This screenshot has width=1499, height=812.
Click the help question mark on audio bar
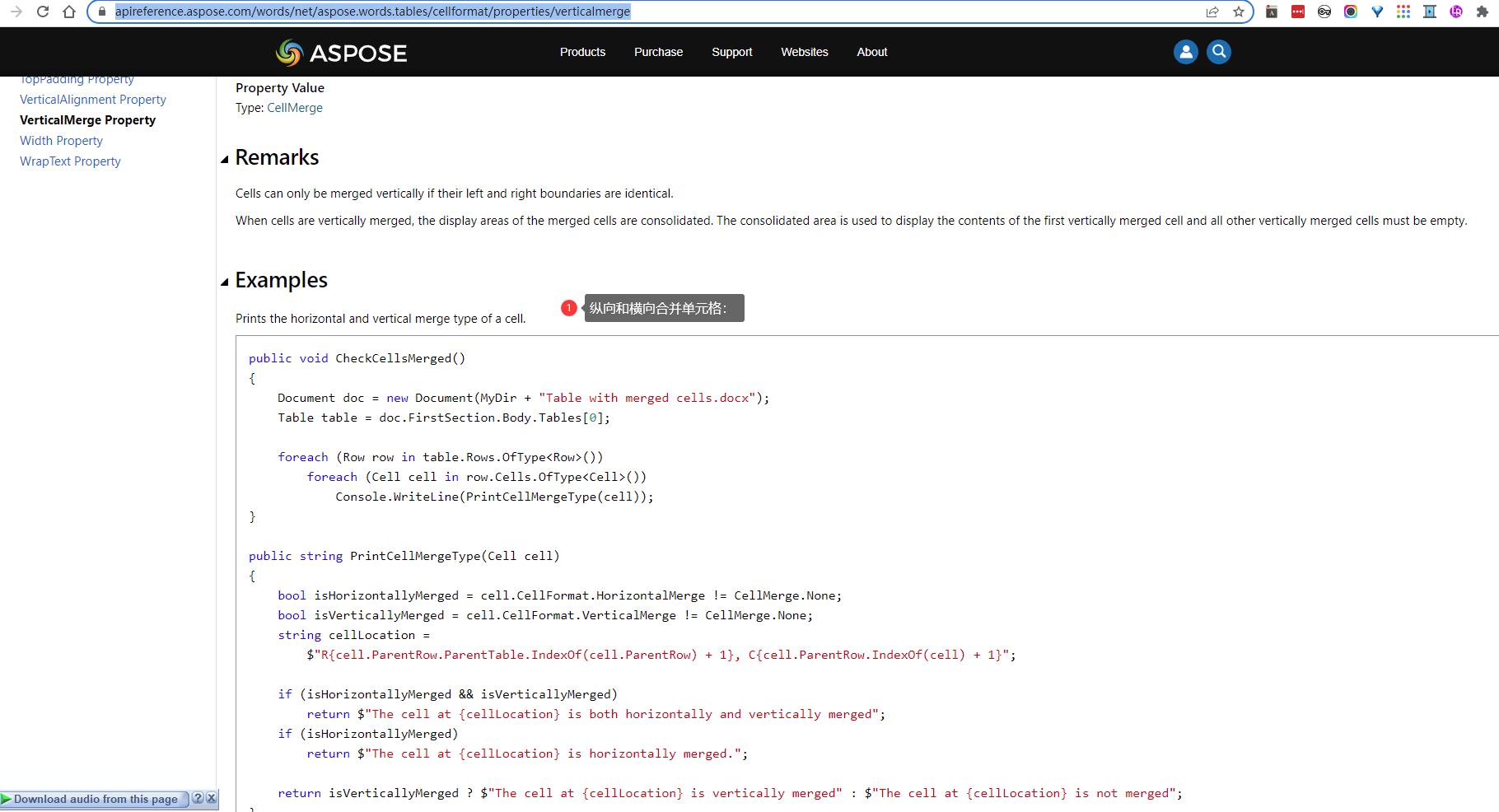[198, 798]
